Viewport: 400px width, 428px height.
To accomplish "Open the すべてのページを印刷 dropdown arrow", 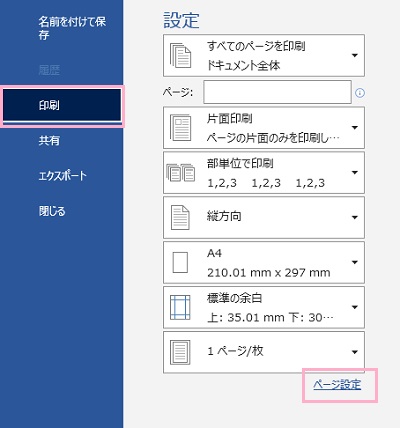I will tap(355, 55).
